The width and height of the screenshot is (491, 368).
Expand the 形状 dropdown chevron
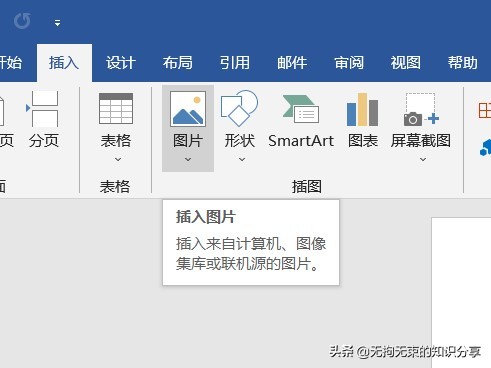tap(242, 160)
